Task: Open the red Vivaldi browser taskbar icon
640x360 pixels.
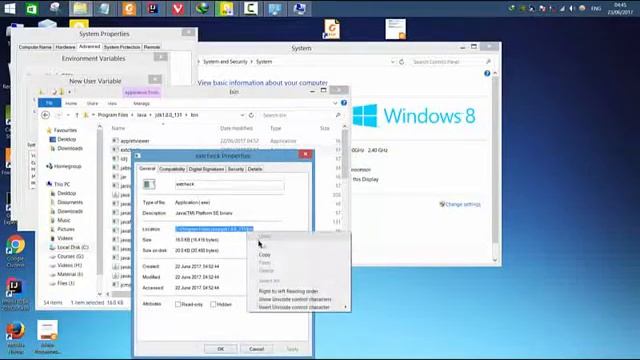Action: 178,9
